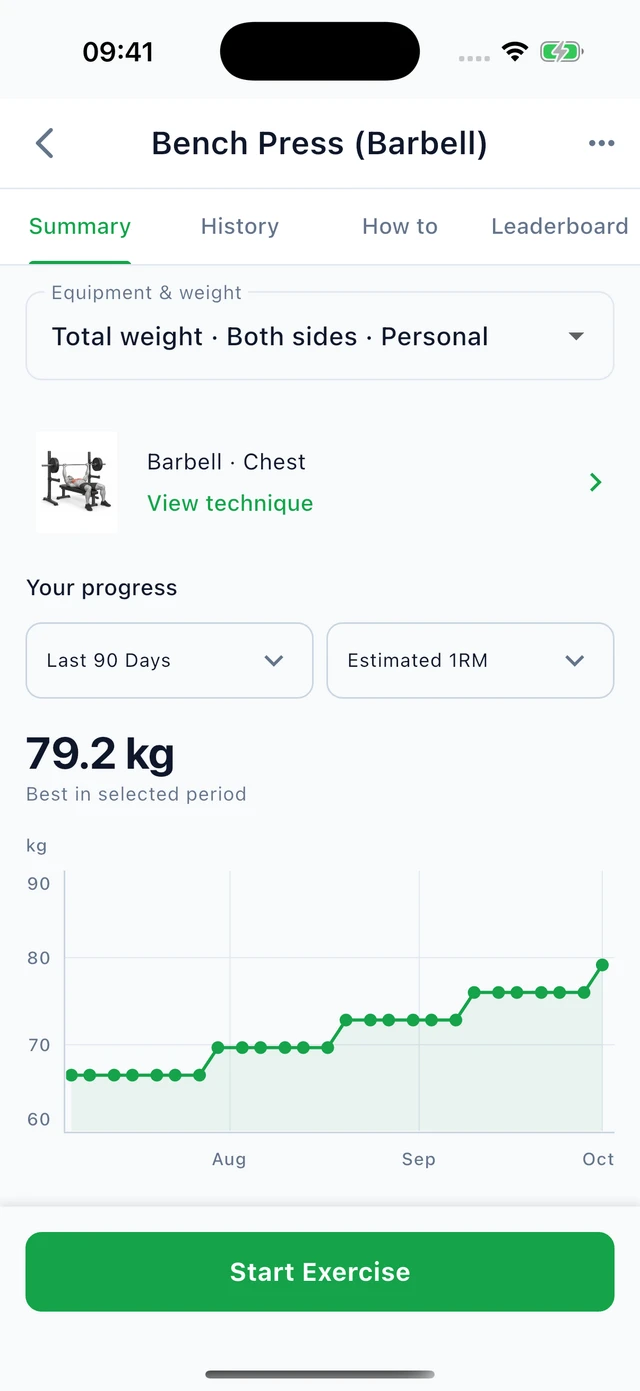Select the Summary tab
Viewport: 640px width, 1391px height.
(80, 226)
